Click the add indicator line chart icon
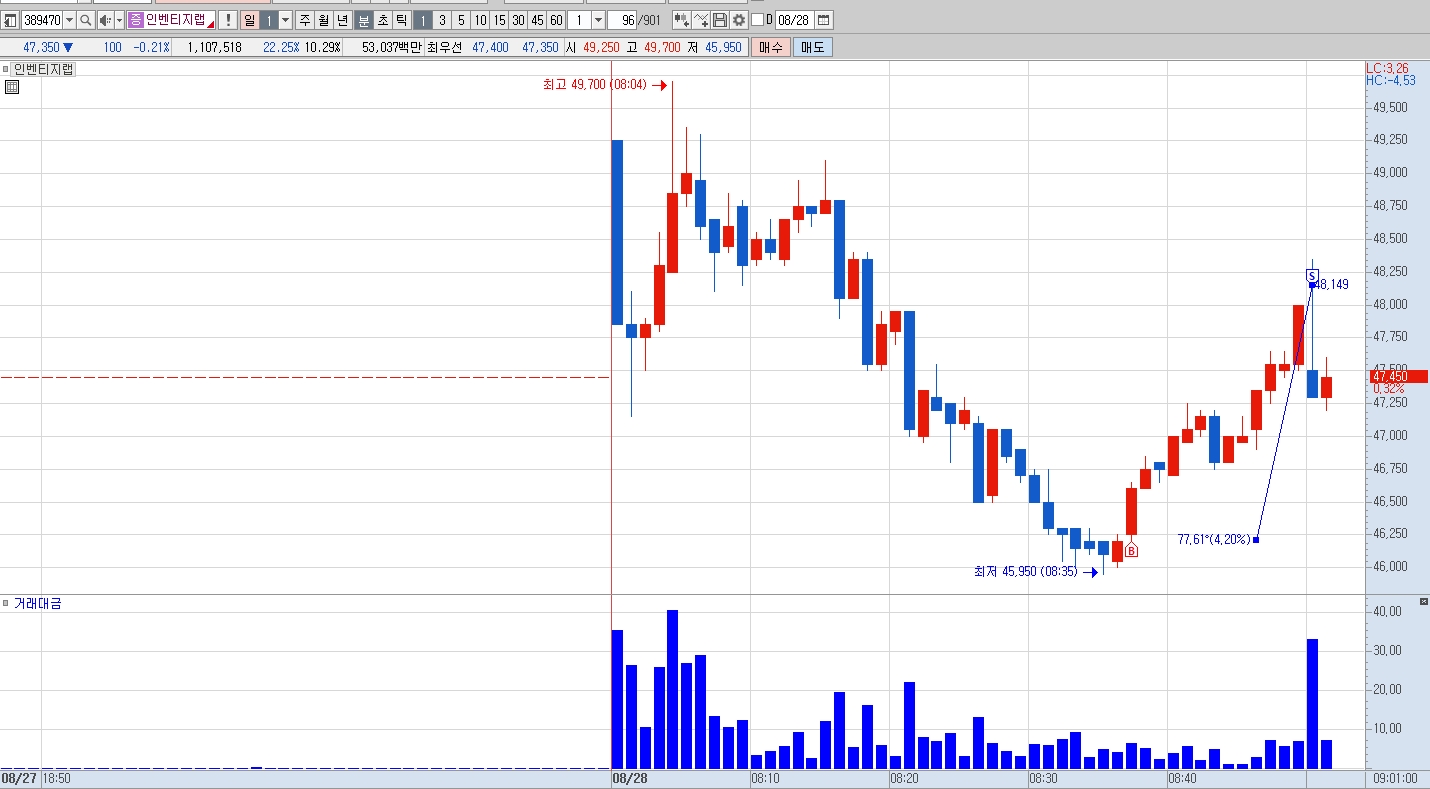1430x789 pixels. coord(700,20)
